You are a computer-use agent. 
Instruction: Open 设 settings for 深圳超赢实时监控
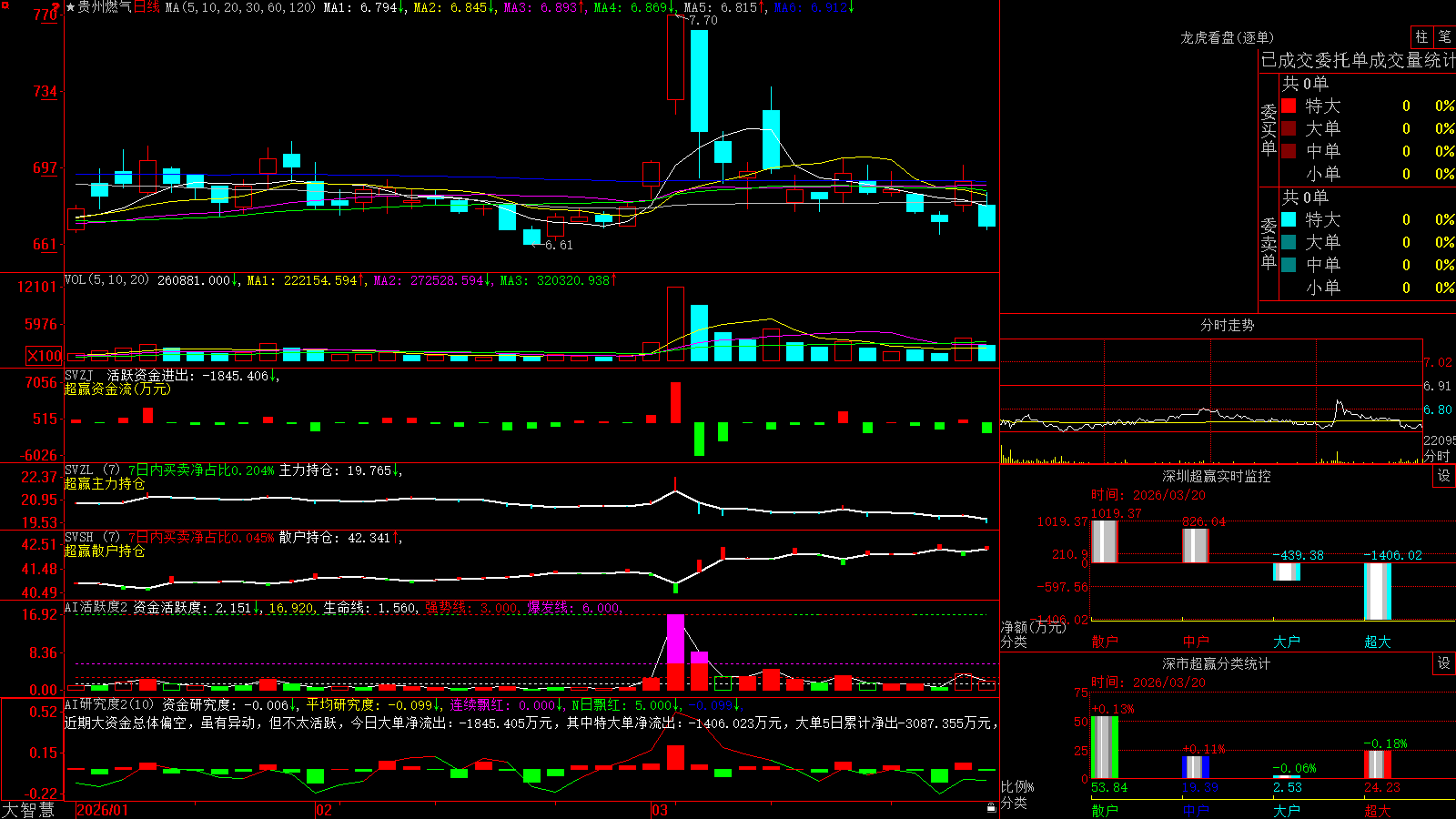[1444, 476]
